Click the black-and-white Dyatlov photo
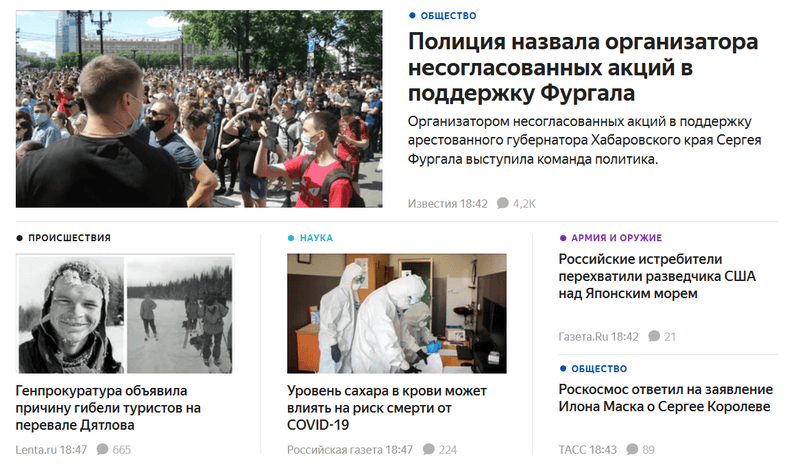800x466 pixels. (x=126, y=314)
